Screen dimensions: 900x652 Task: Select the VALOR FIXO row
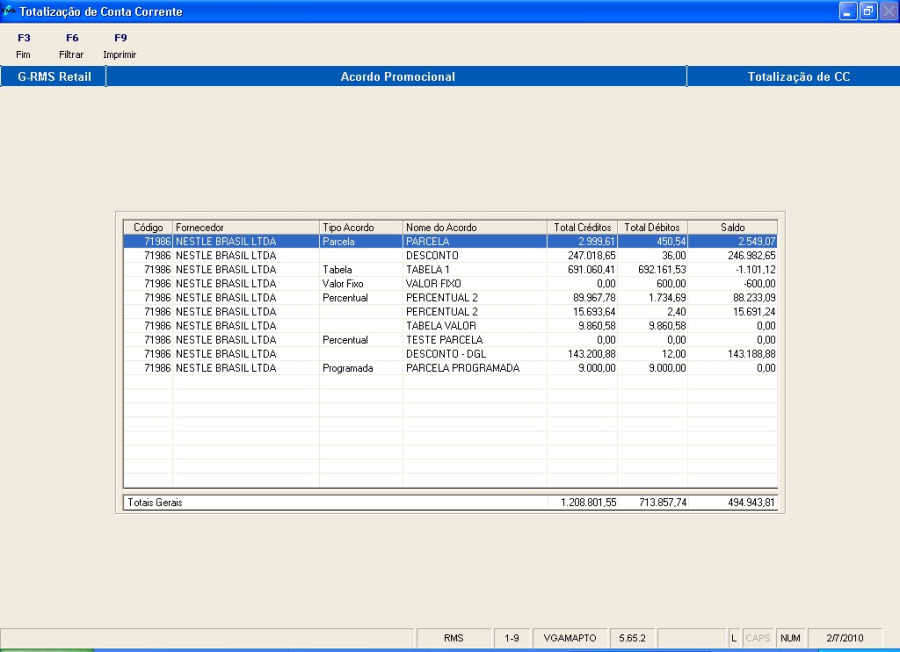(451, 284)
